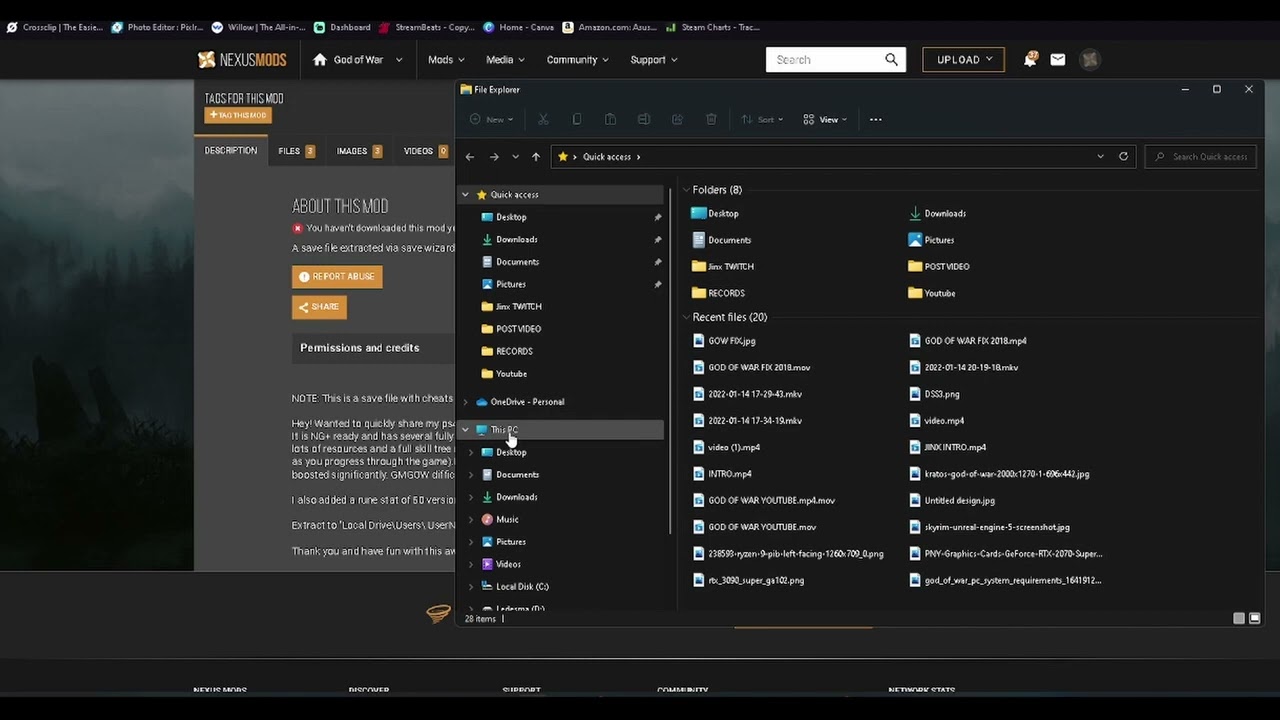This screenshot has width=1280, height=720.
Task: Click the Nexus Mods search magnifier icon
Action: [x=891, y=60]
